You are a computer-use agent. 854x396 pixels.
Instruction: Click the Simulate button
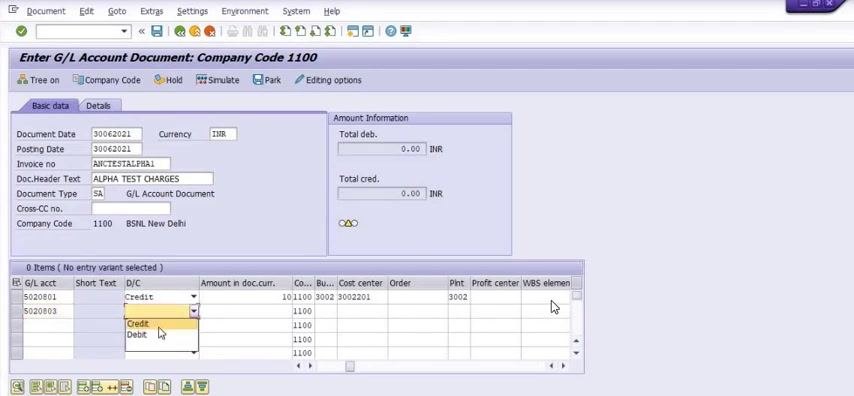tap(218, 80)
